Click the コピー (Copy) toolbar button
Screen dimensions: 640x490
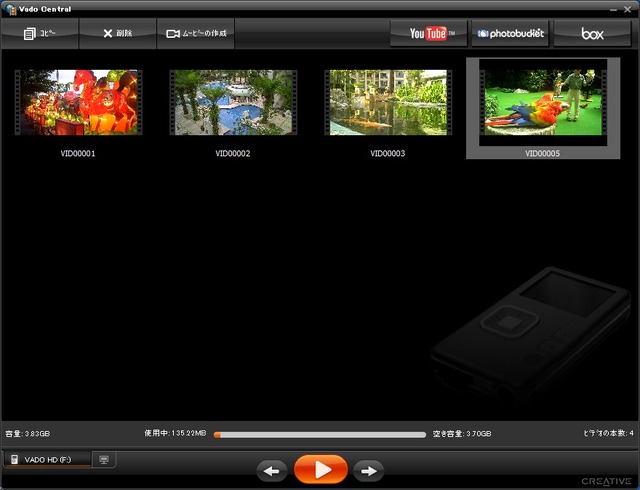click(x=40, y=33)
